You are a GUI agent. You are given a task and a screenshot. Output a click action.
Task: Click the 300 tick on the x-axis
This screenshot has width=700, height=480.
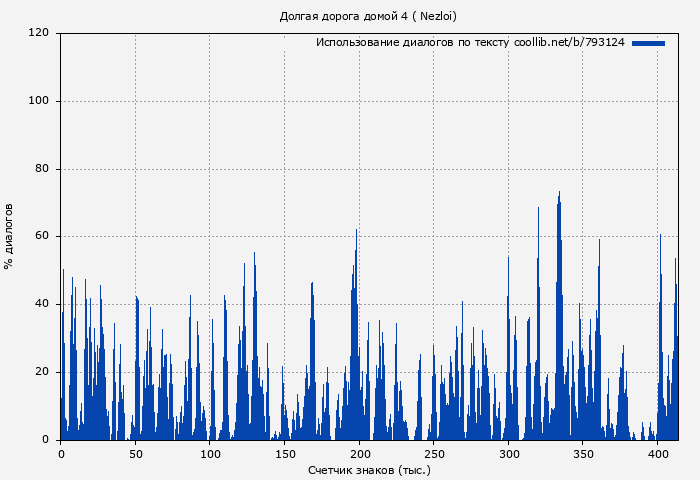[508, 454]
